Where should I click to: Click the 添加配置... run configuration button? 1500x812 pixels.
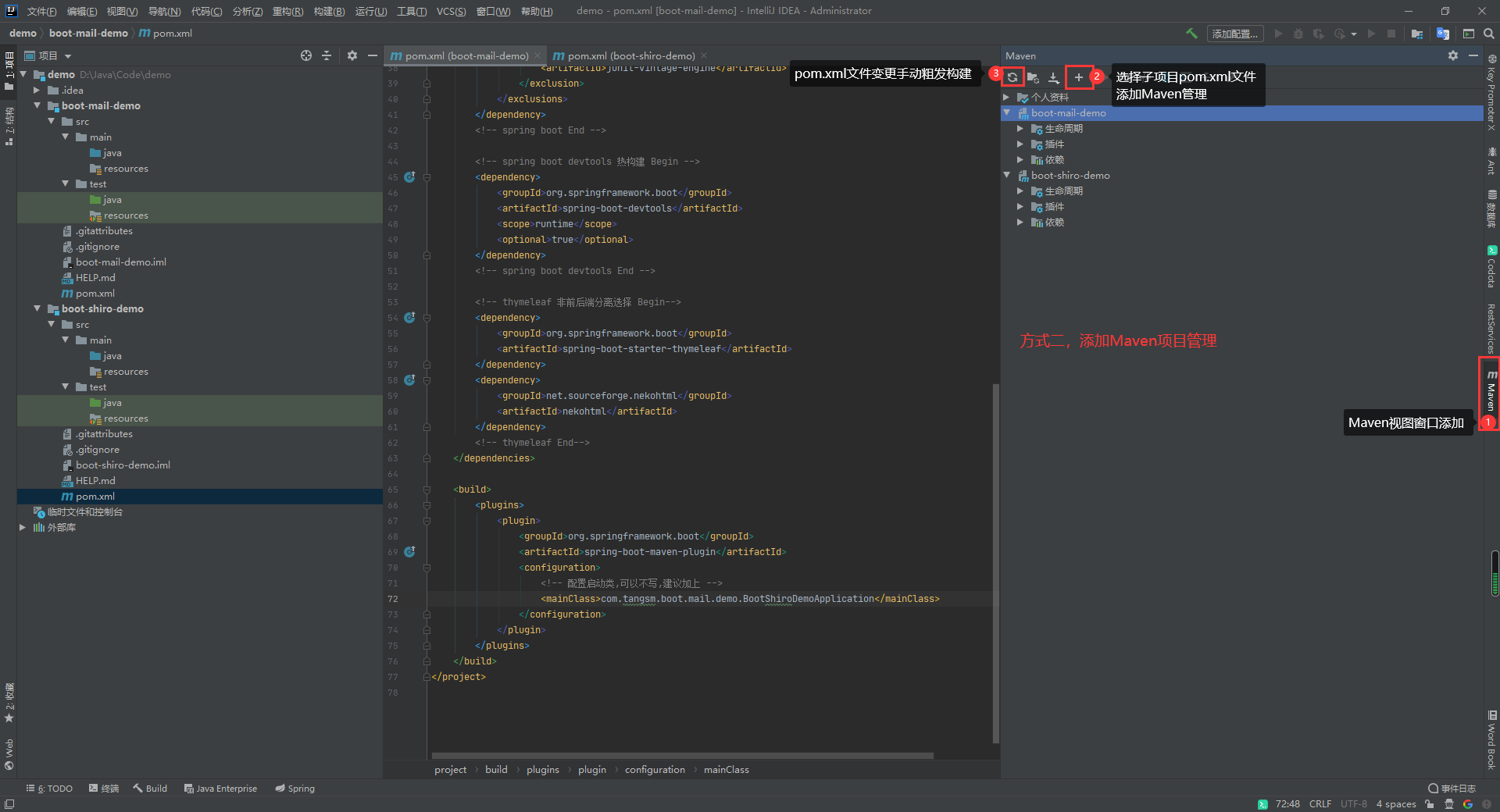(1235, 34)
